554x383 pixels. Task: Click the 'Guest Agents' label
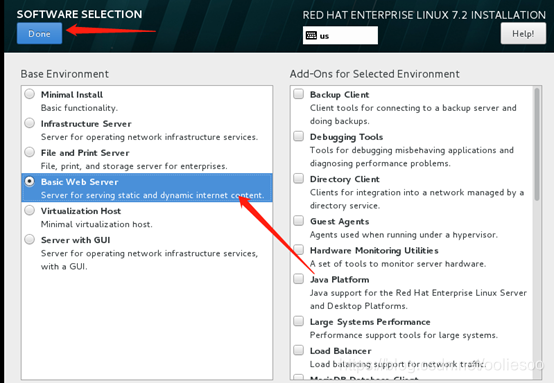pos(339,222)
